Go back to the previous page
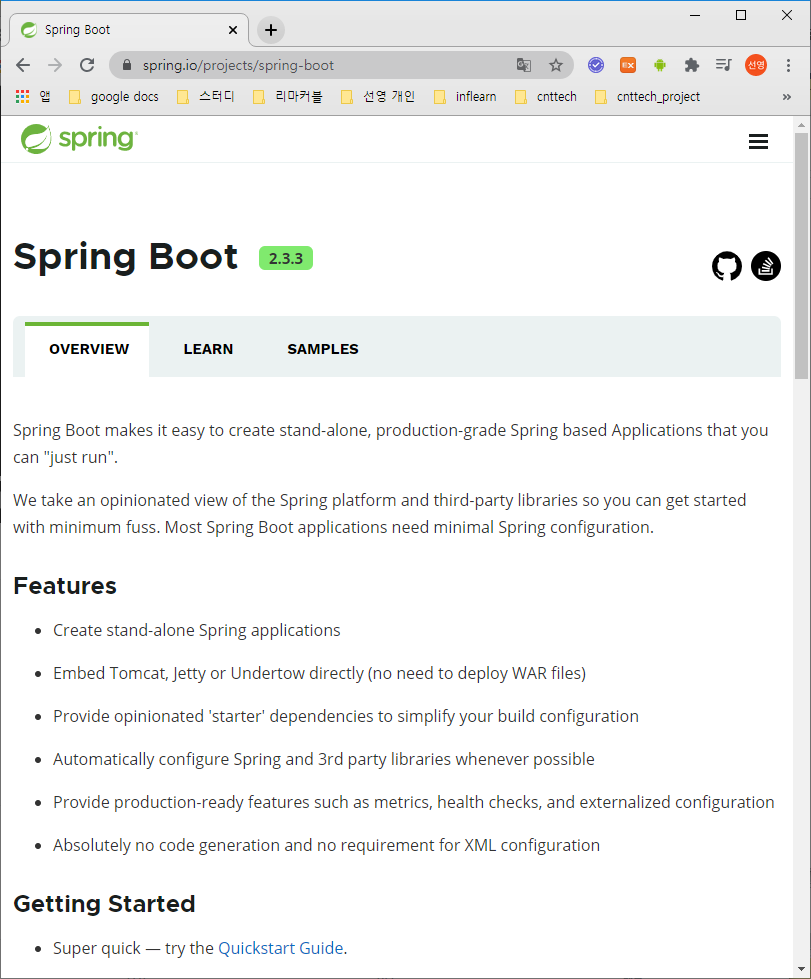The width and height of the screenshot is (811, 979). tap(23, 65)
